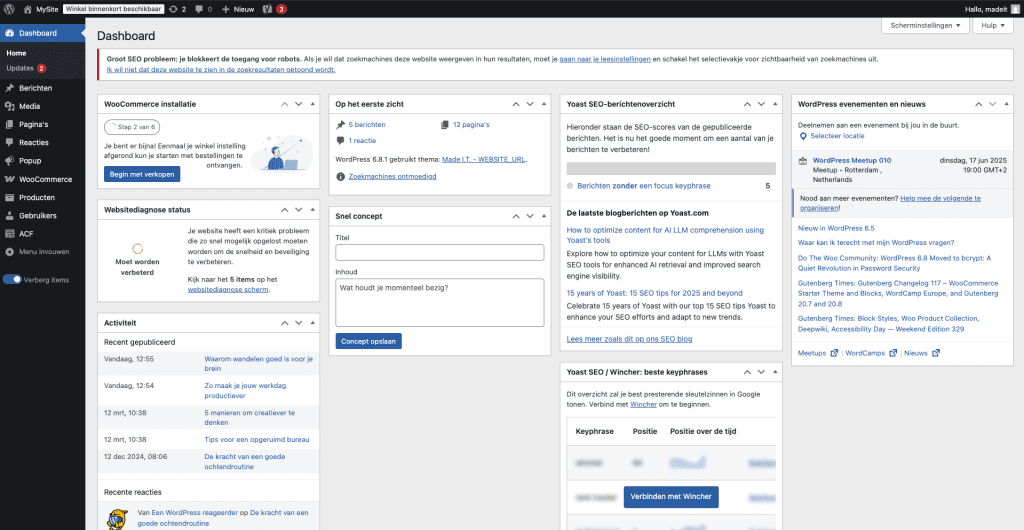Click external link icon after Nieuws
1024x530 pixels.
click(x=936, y=353)
